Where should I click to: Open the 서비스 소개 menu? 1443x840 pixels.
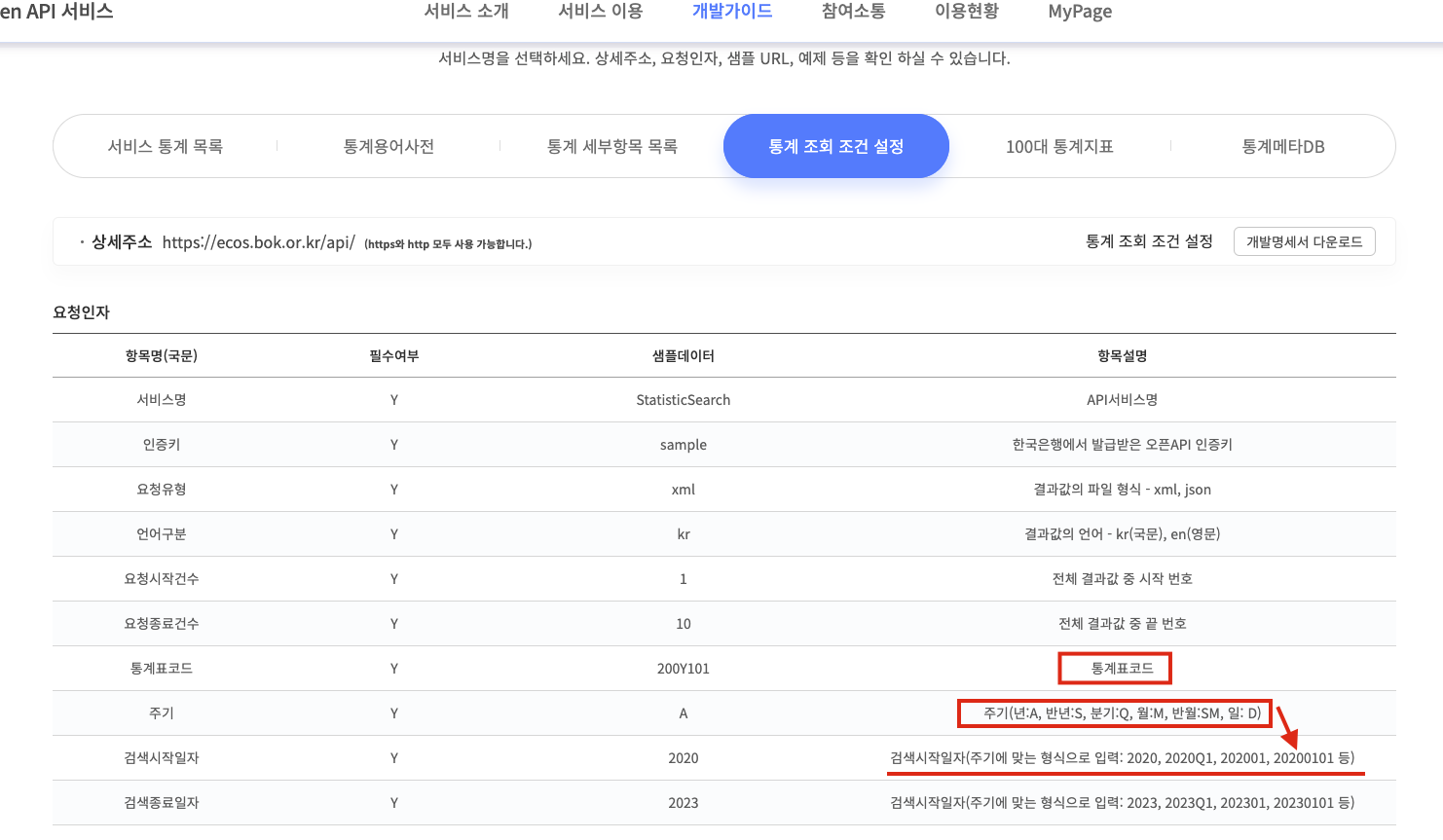tap(466, 12)
